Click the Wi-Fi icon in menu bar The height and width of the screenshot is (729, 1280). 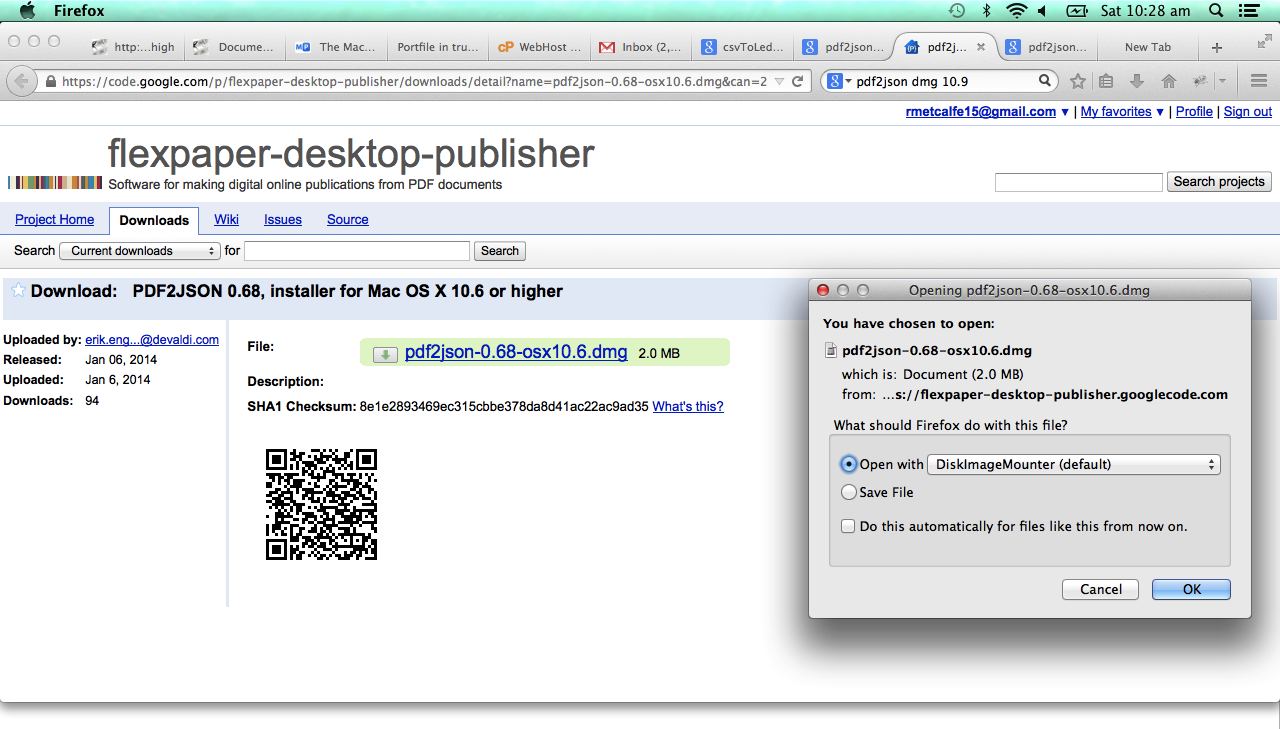click(1017, 11)
